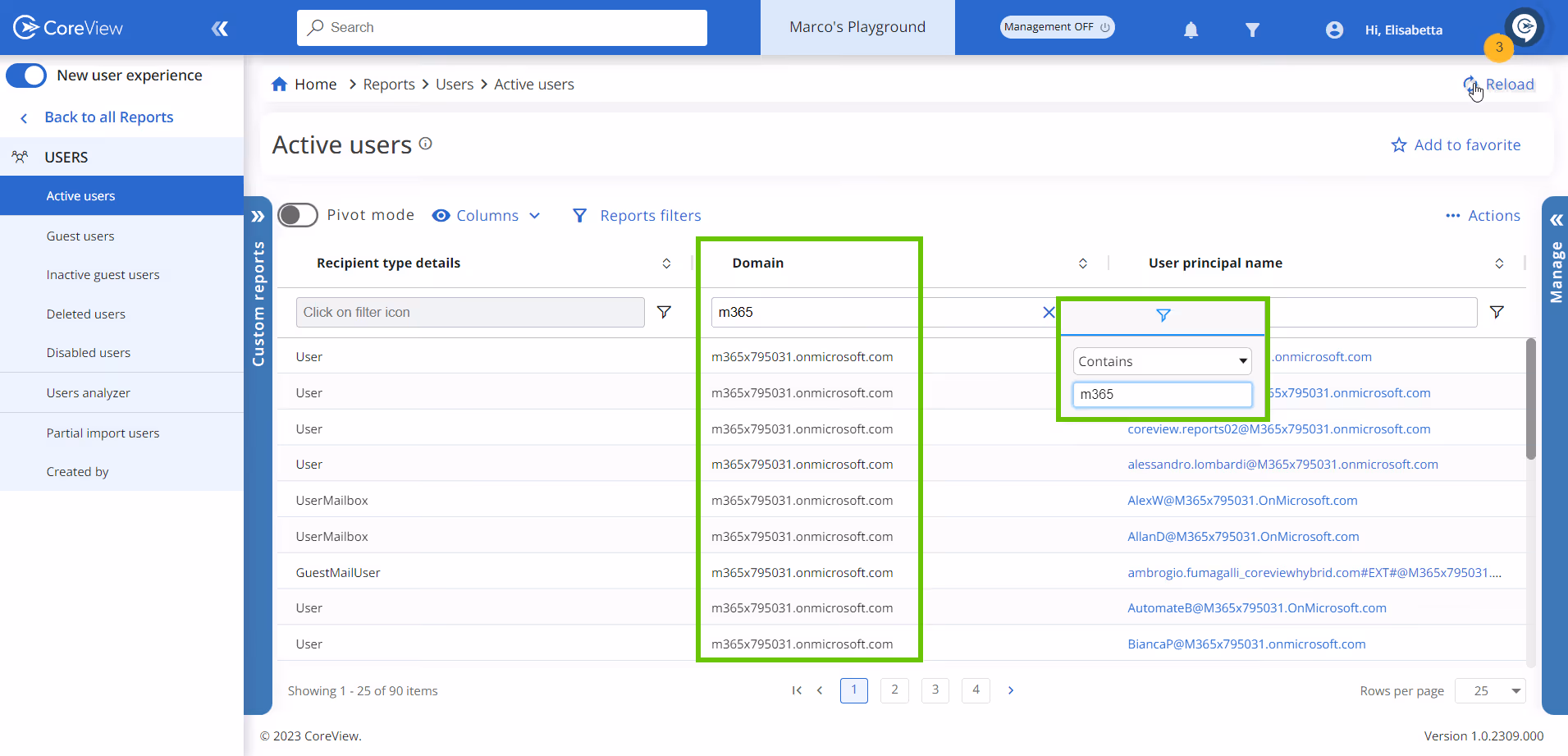
Task: Click the Showing 1 - 25 of 90 items text
Action: coord(363,691)
